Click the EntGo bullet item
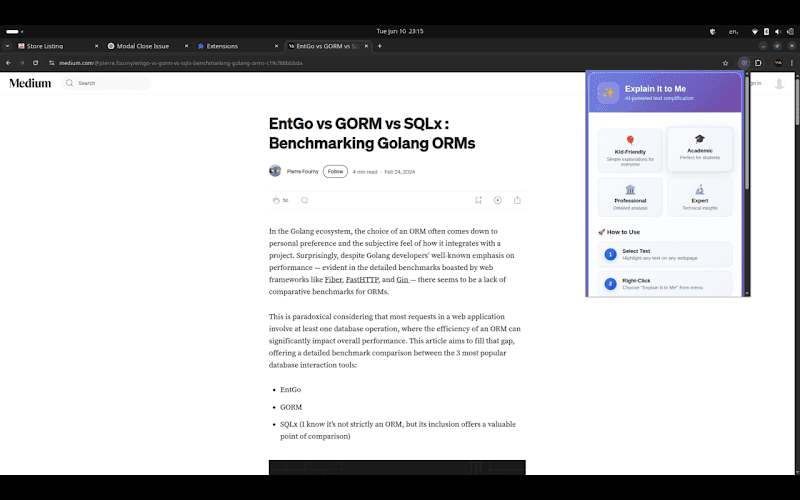800x500 pixels. point(290,389)
